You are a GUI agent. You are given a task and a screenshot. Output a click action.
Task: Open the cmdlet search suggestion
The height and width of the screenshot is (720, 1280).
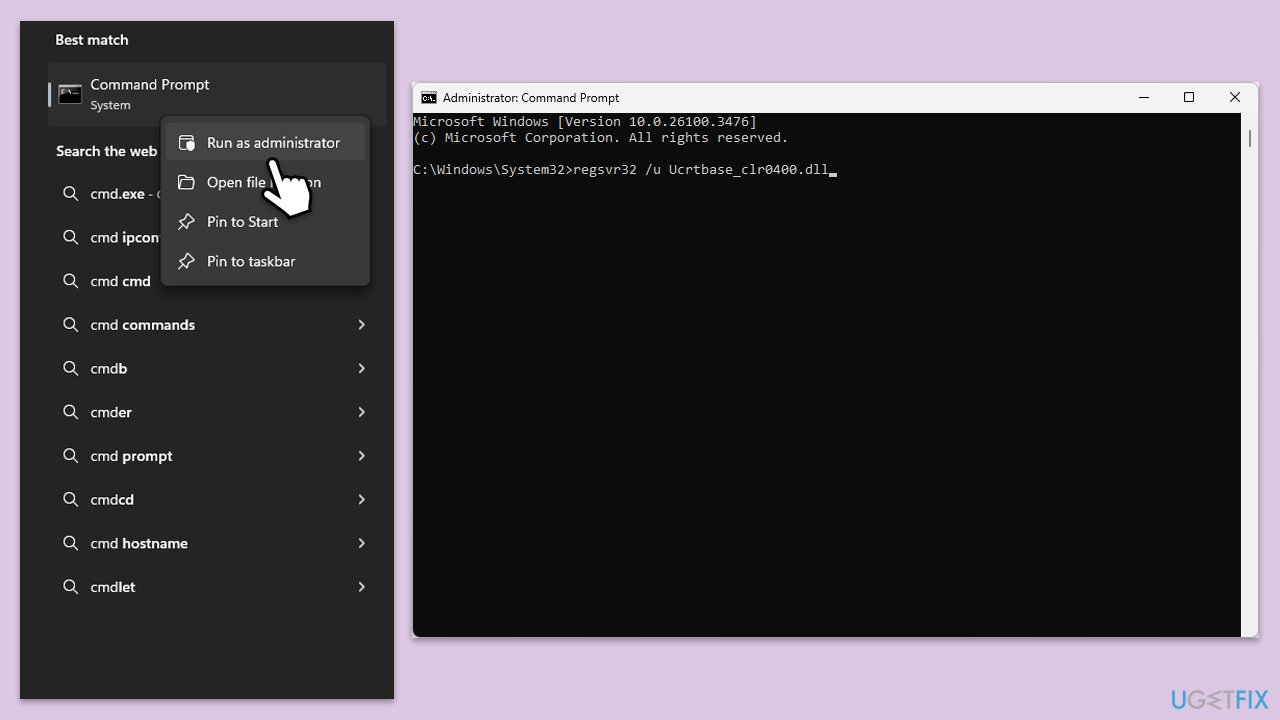pos(113,587)
